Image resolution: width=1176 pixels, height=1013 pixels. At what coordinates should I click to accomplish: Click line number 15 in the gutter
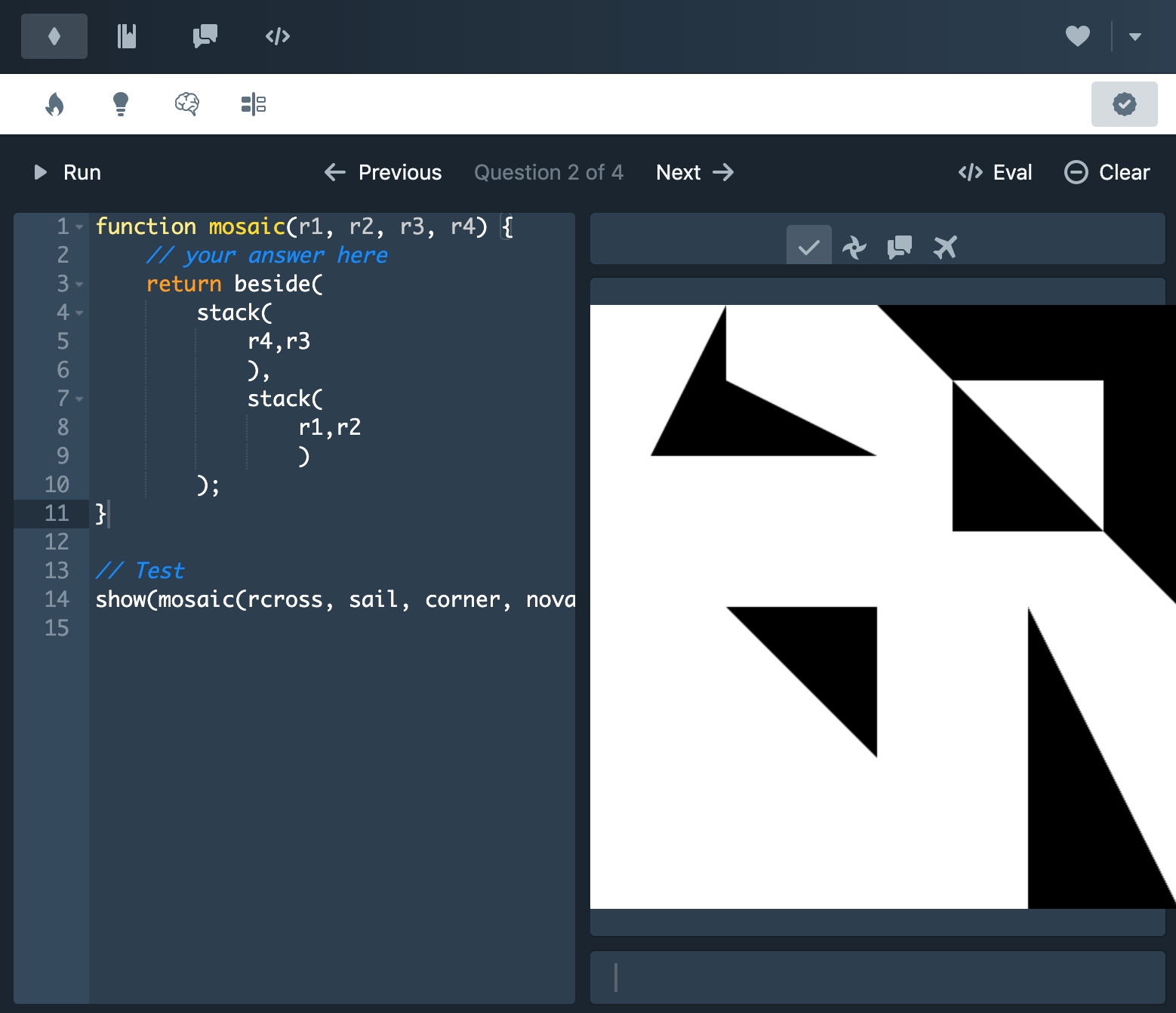click(57, 628)
